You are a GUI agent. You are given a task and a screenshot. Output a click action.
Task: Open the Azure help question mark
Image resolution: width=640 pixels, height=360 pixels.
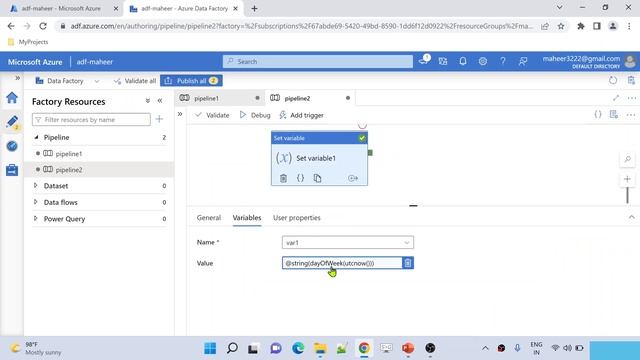502,62
